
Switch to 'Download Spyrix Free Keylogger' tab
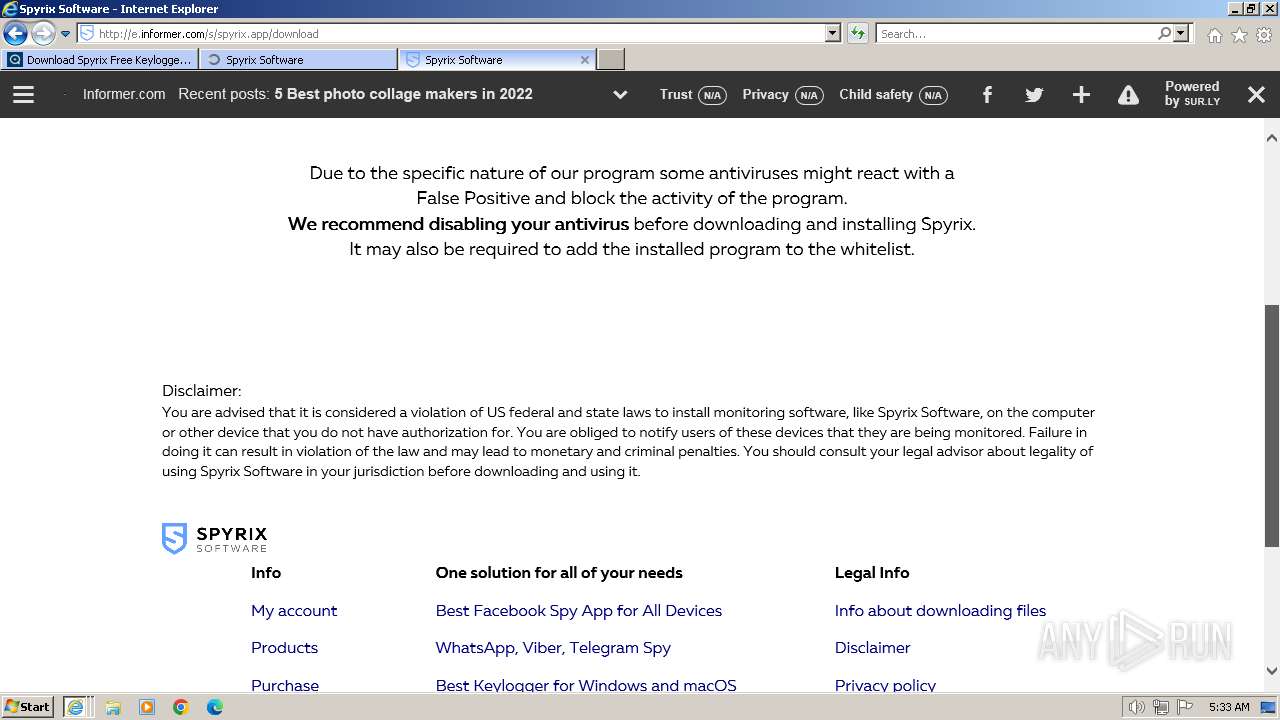click(x=100, y=60)
